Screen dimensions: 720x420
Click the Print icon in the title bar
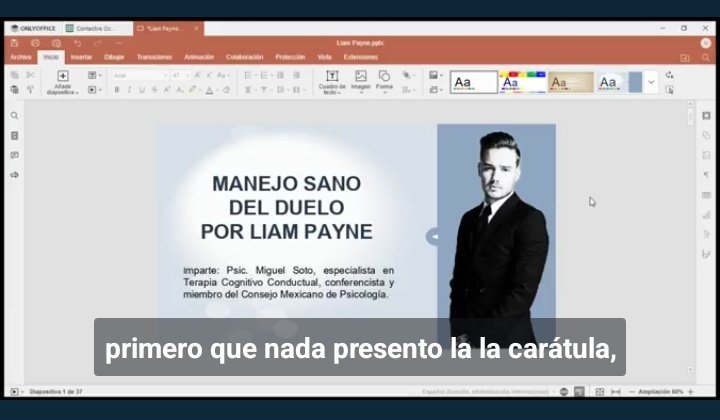(x=35, y=43)
